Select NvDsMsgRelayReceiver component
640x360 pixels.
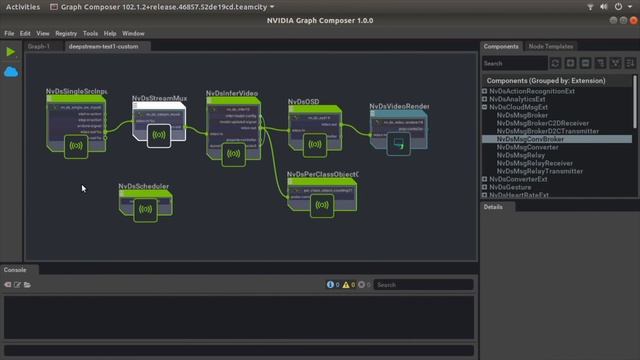pos(534,163)
